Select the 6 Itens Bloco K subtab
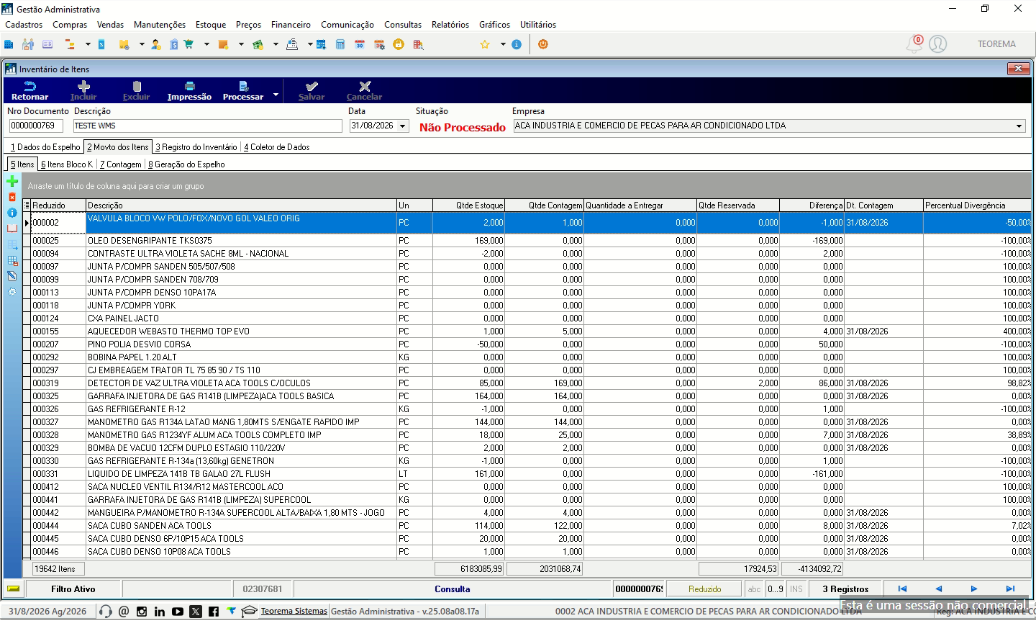Screen dimensions: 1036x620 pyautogui.click(x=67, y=164)
